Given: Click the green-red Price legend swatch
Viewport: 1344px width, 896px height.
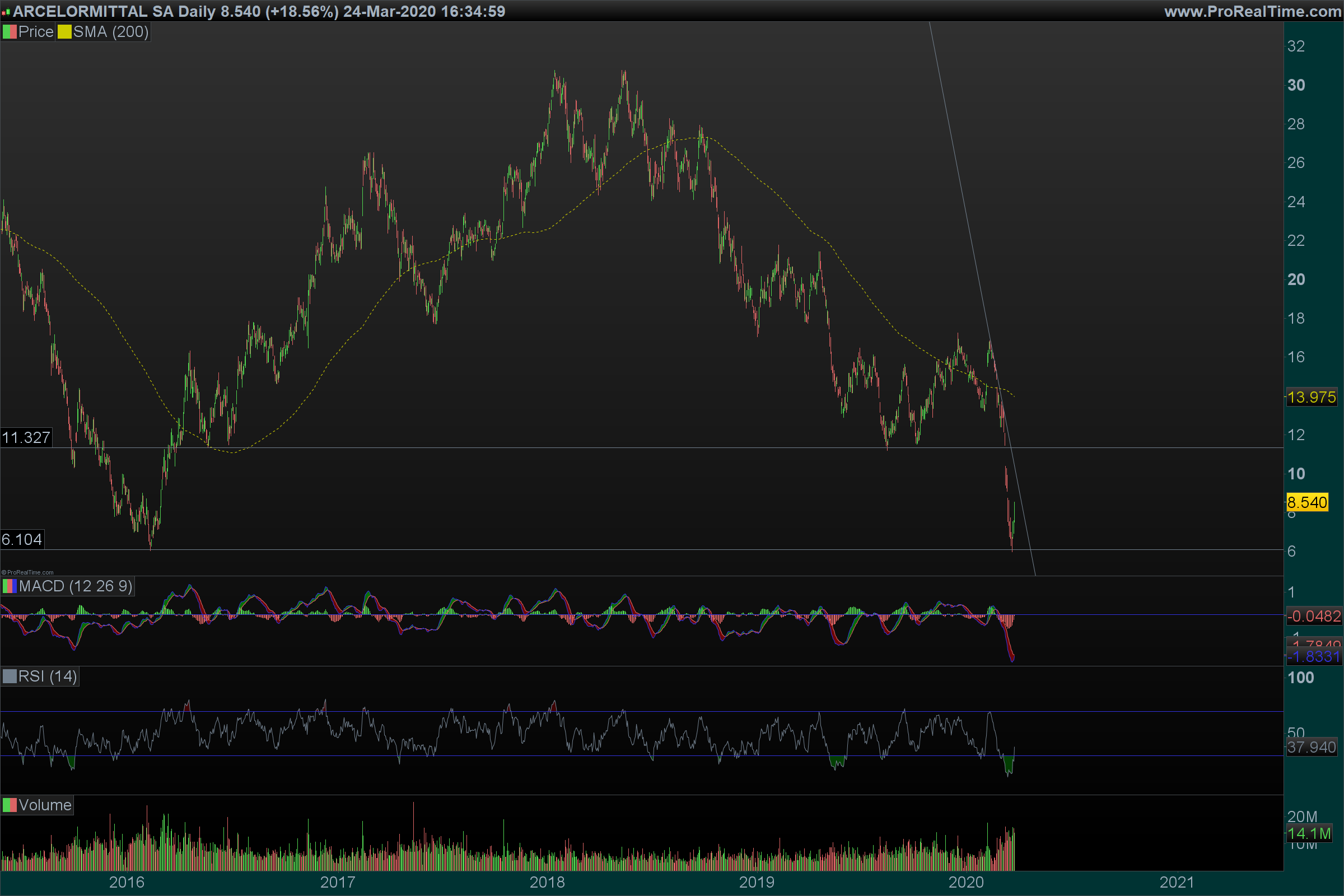Looking at the screenshot, I should (x=9, y=32).
